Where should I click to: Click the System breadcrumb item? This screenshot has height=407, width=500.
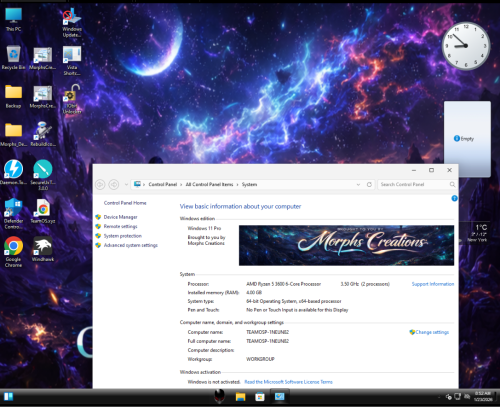249,184
